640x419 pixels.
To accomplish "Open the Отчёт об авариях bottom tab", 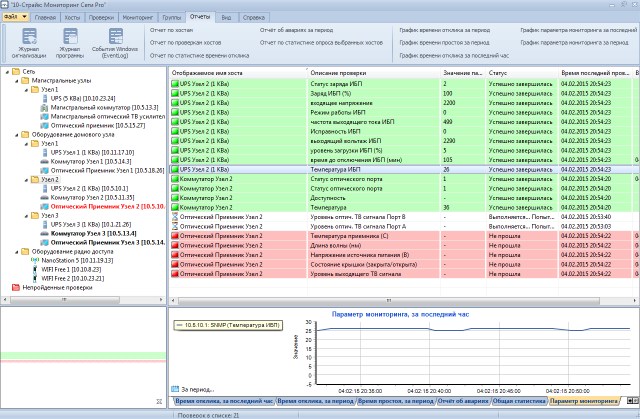I will (463, 401).
